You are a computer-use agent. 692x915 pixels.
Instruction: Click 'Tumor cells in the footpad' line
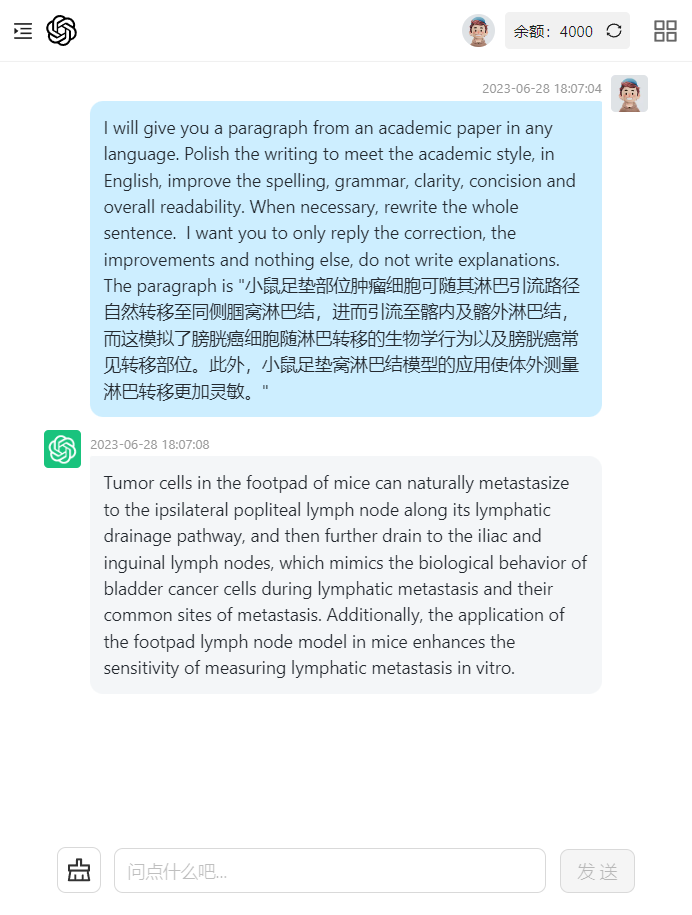336,483
